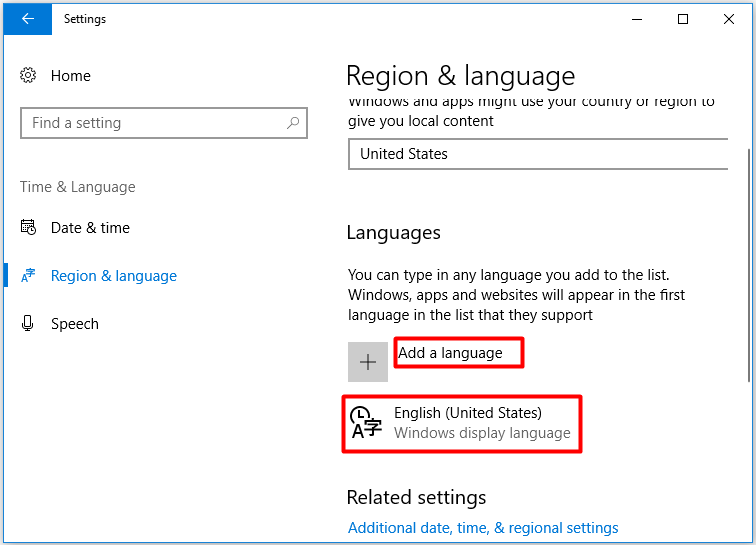Click the back arrow in title bar

pyautogui.click(x=27, y=19)
